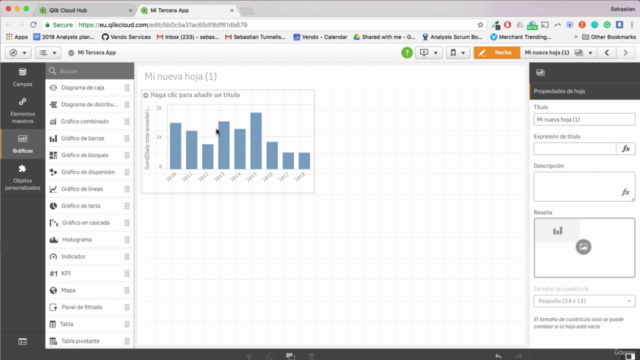This screenshot has height=360, width=640.
Task: Go to next sheet arrow
Action: coord(625,53)
